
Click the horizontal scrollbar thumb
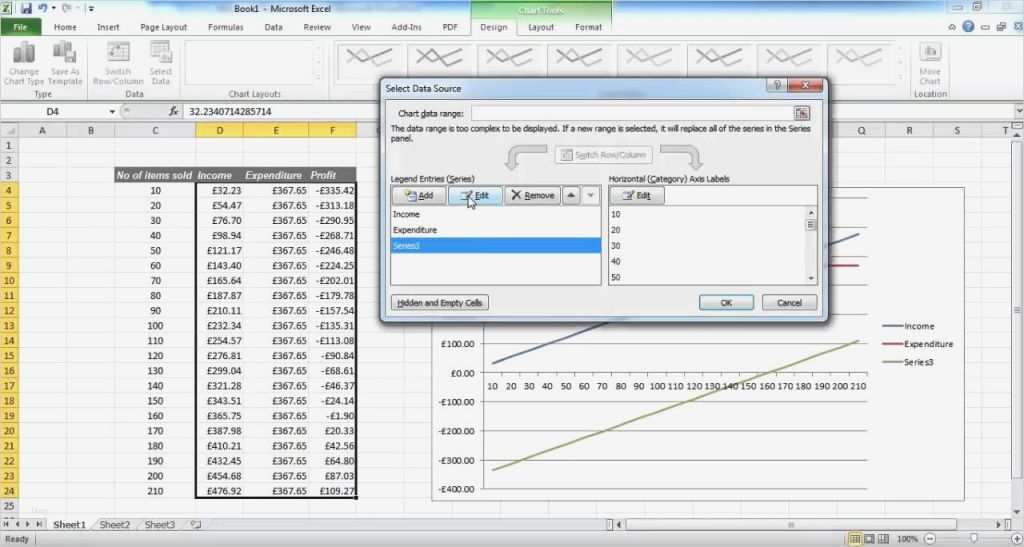(791, 524)
